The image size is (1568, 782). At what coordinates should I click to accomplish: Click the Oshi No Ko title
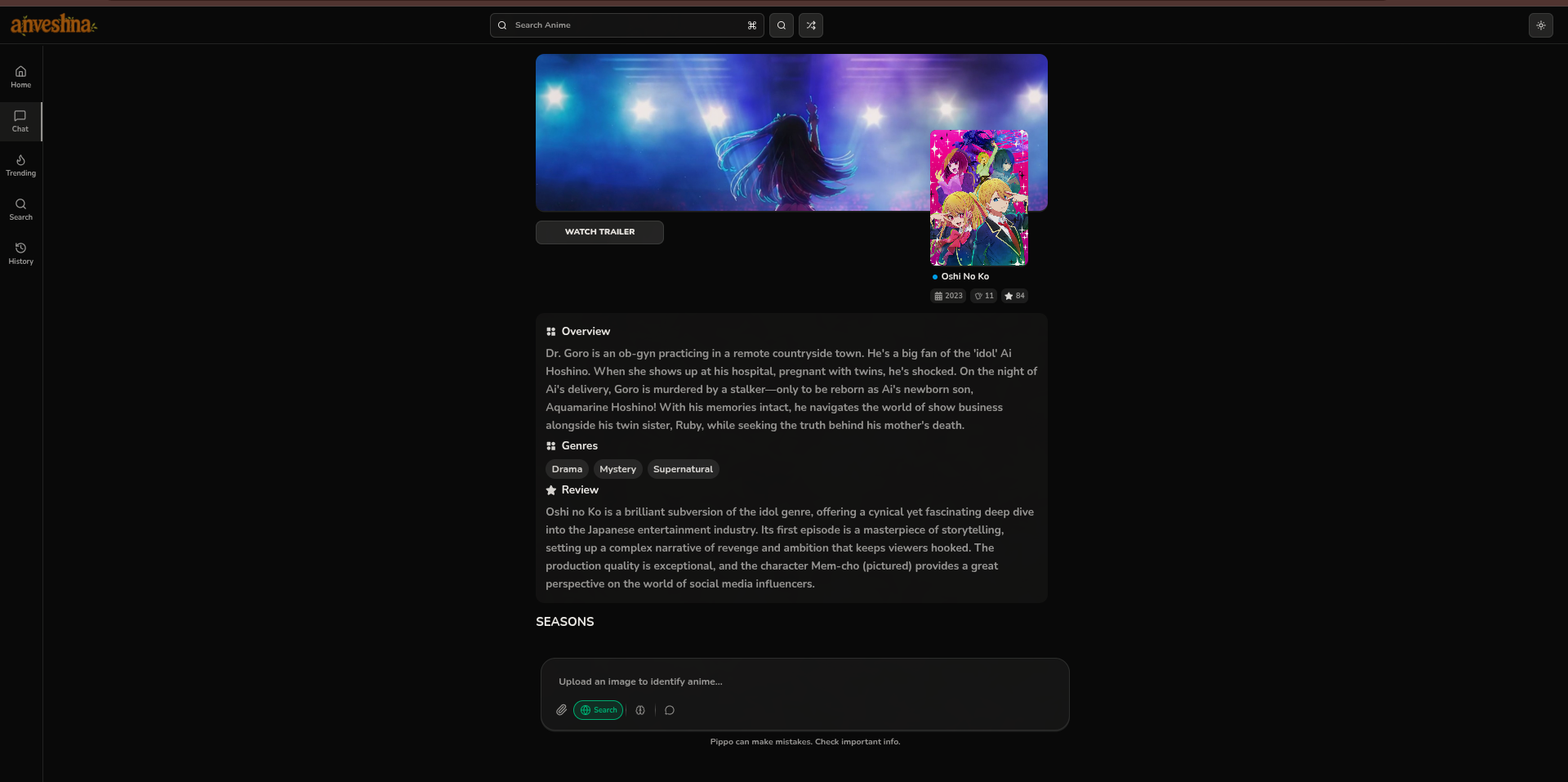click(x=965, y=276)
